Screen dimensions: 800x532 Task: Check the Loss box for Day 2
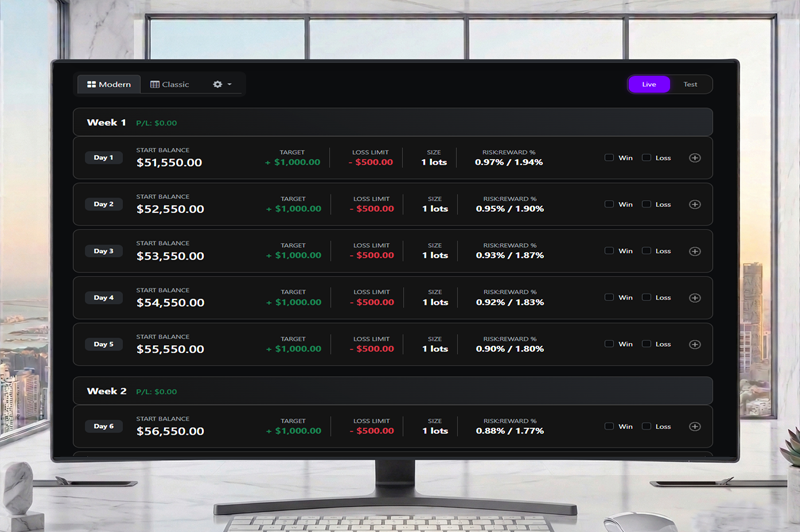point(646,204)
